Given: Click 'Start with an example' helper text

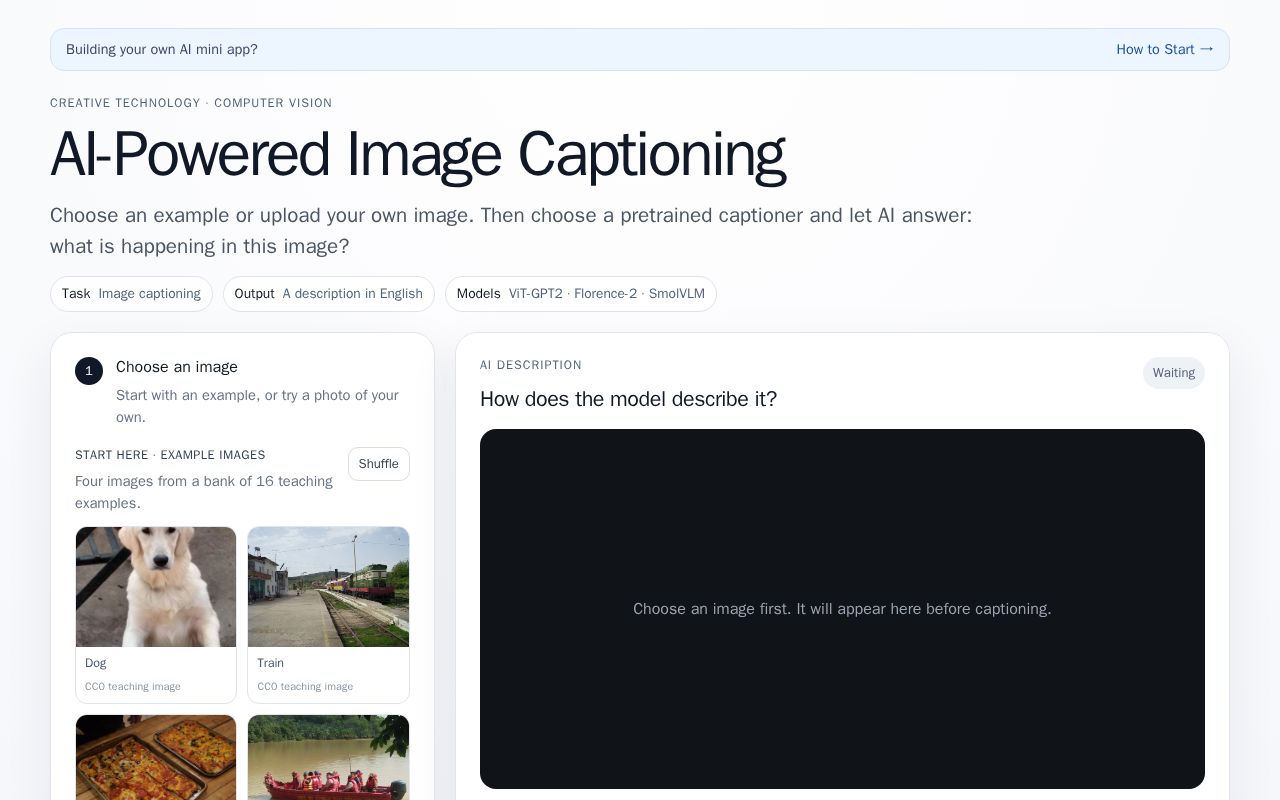Looking at the screenshot, I should tap(258, 406).
